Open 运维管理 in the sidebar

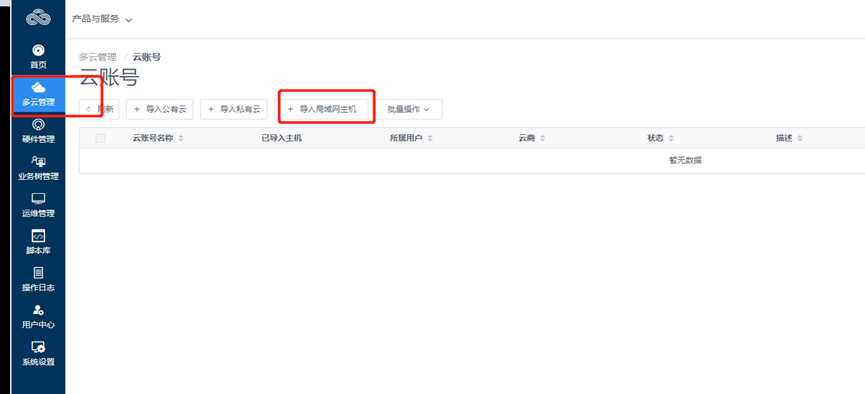[x=38, y=205]
